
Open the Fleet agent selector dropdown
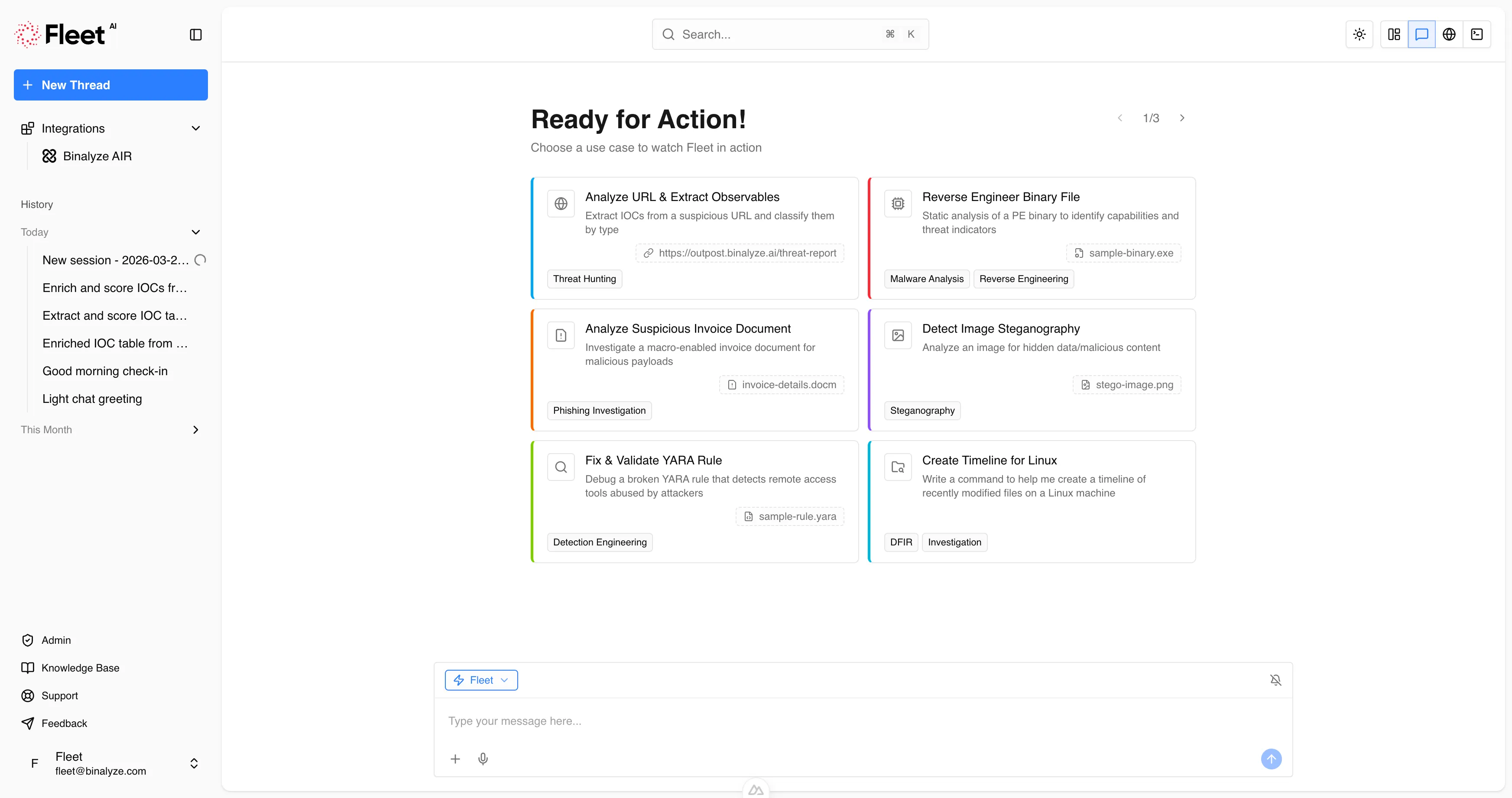(x=481, y=680)
